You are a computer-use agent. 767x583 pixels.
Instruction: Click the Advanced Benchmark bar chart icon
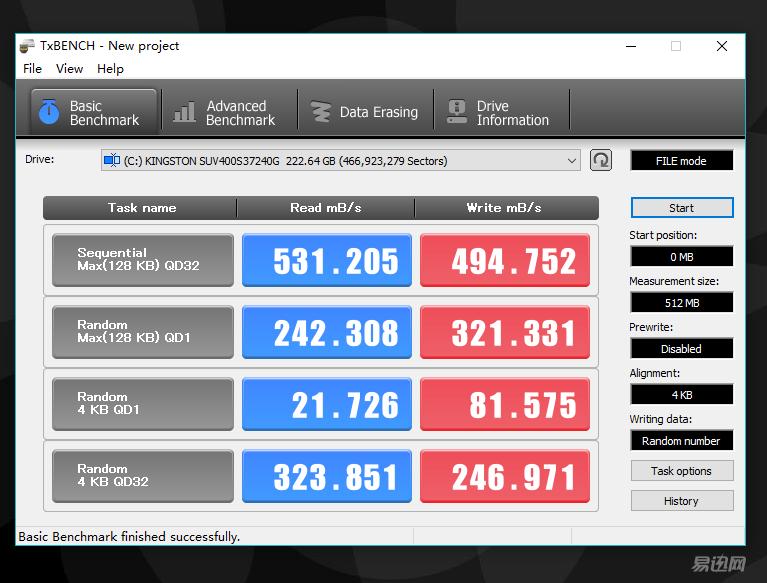pos(184,112)
